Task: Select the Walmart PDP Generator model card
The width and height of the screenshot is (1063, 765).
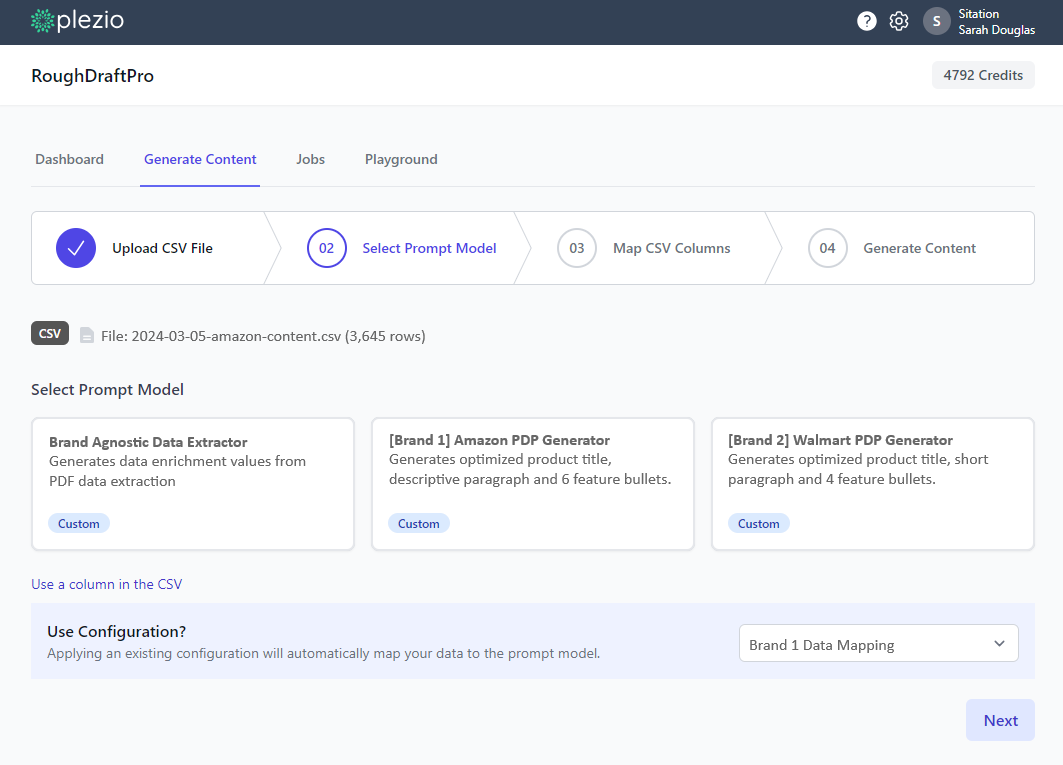Action: [872, 484]
